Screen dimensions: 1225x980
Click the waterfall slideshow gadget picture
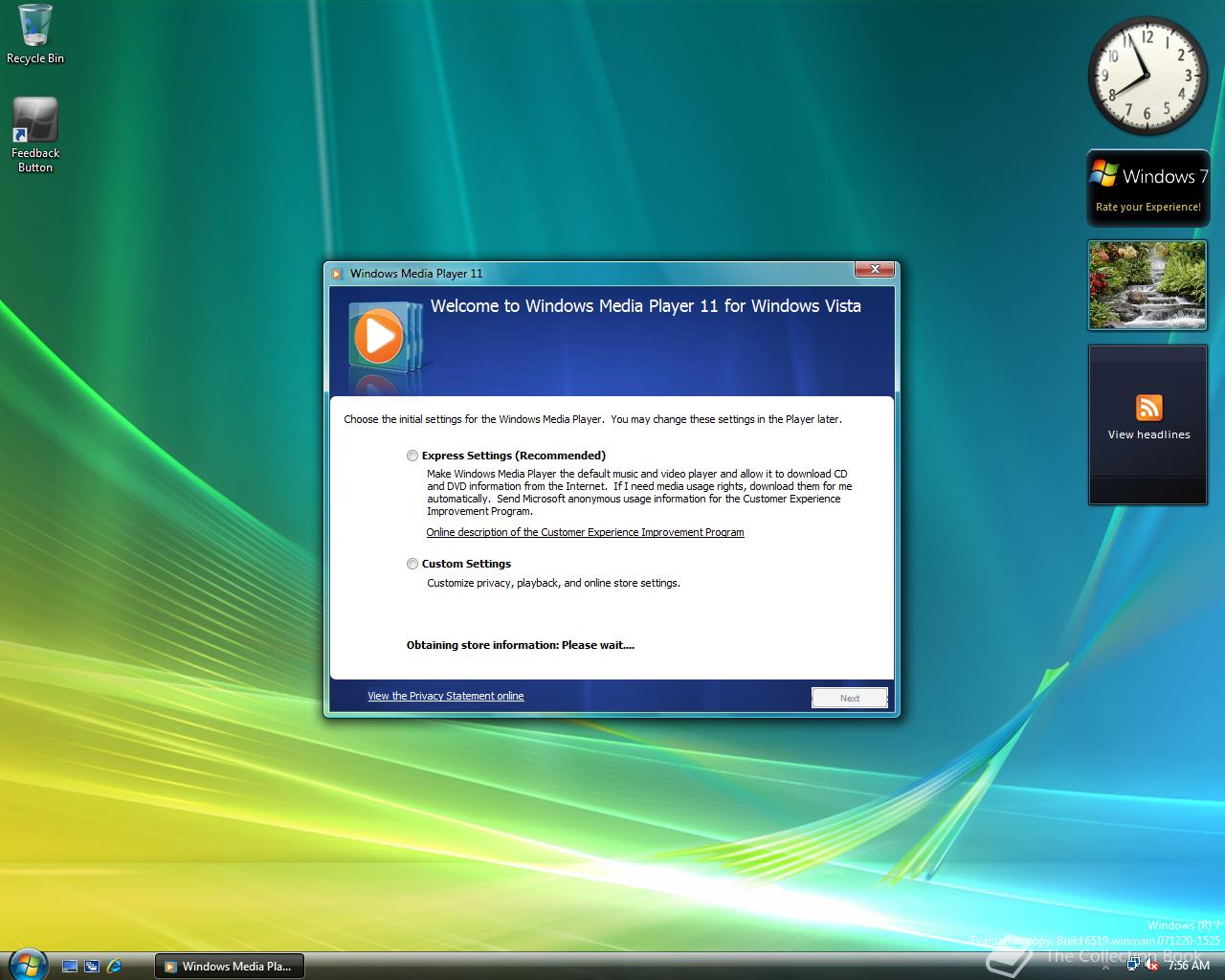pos(1147,284)
